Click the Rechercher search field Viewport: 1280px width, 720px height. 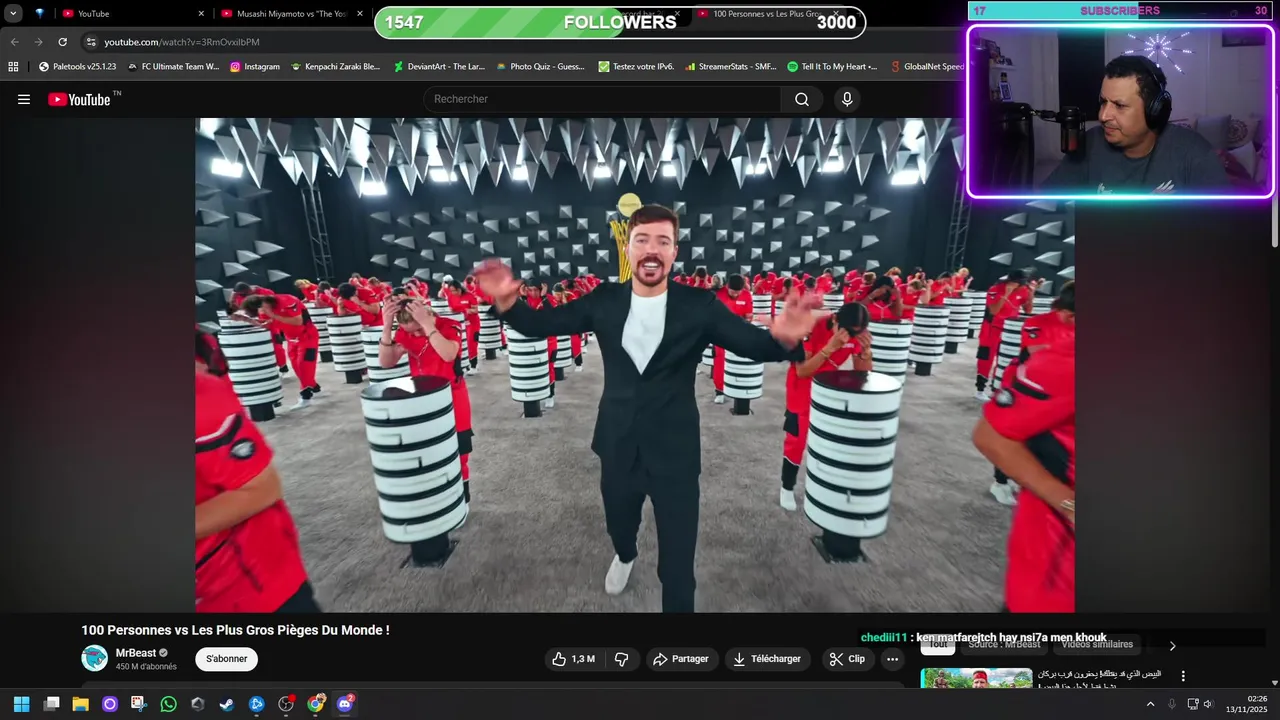coord(602,99)
